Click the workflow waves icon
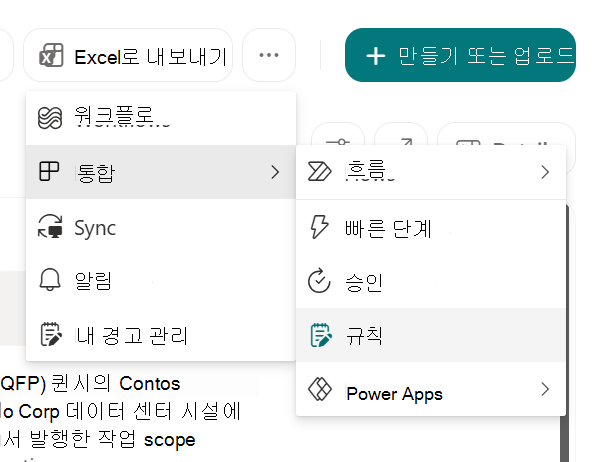This screenshot has height=462, width=616. (50, 118)
